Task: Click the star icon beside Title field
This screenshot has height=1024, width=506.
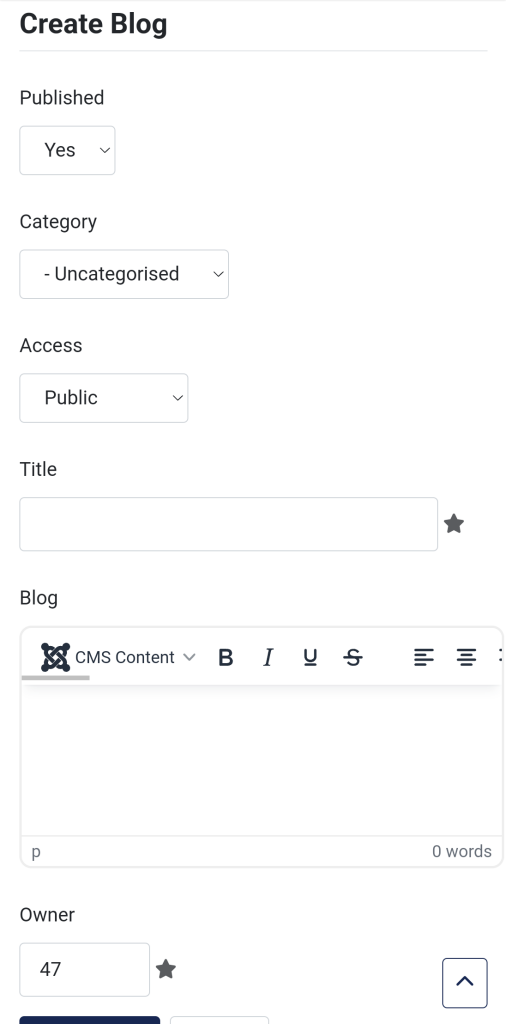Action: 454,524
